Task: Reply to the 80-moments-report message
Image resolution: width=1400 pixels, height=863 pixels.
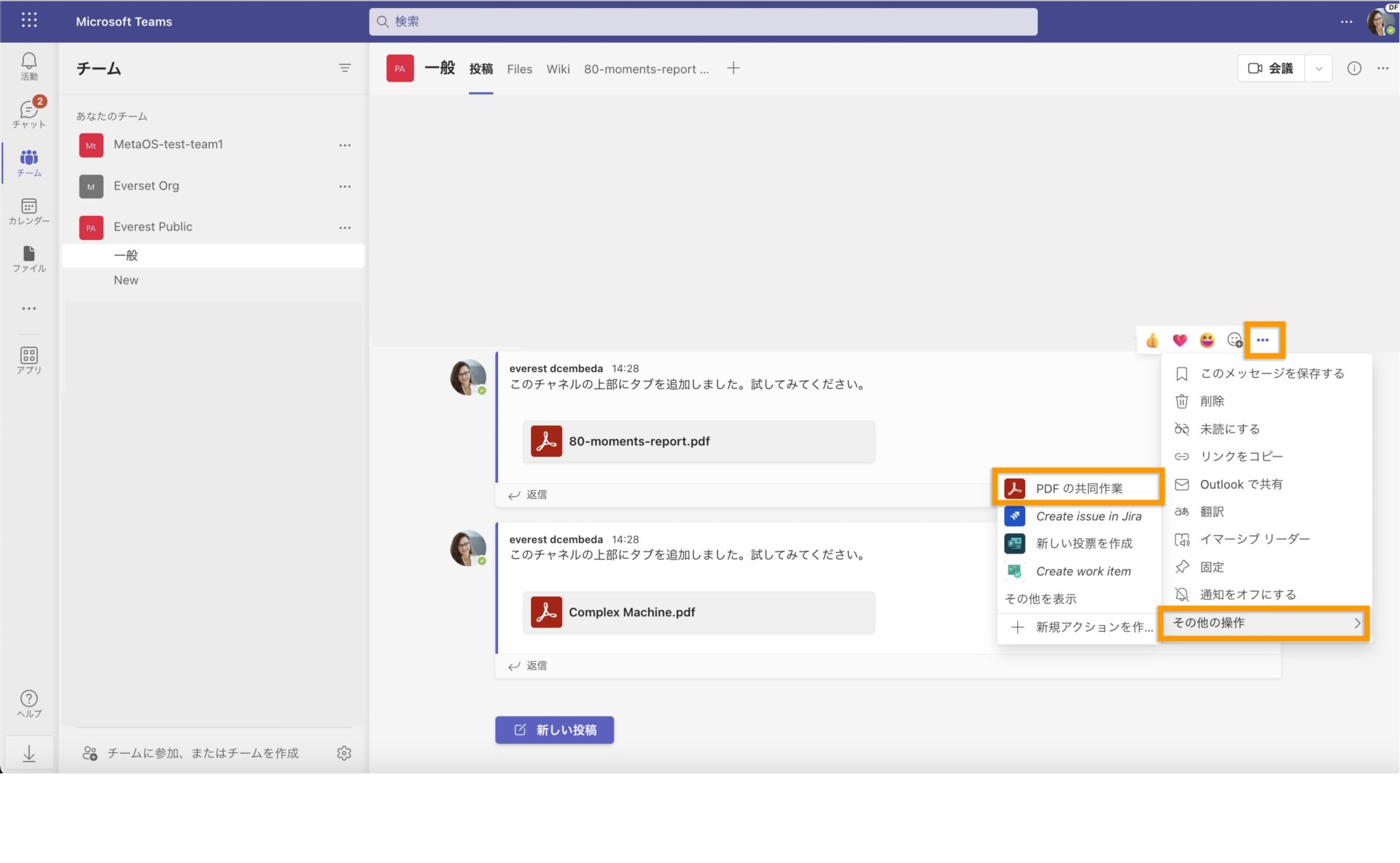Action: tap(528, 495)
